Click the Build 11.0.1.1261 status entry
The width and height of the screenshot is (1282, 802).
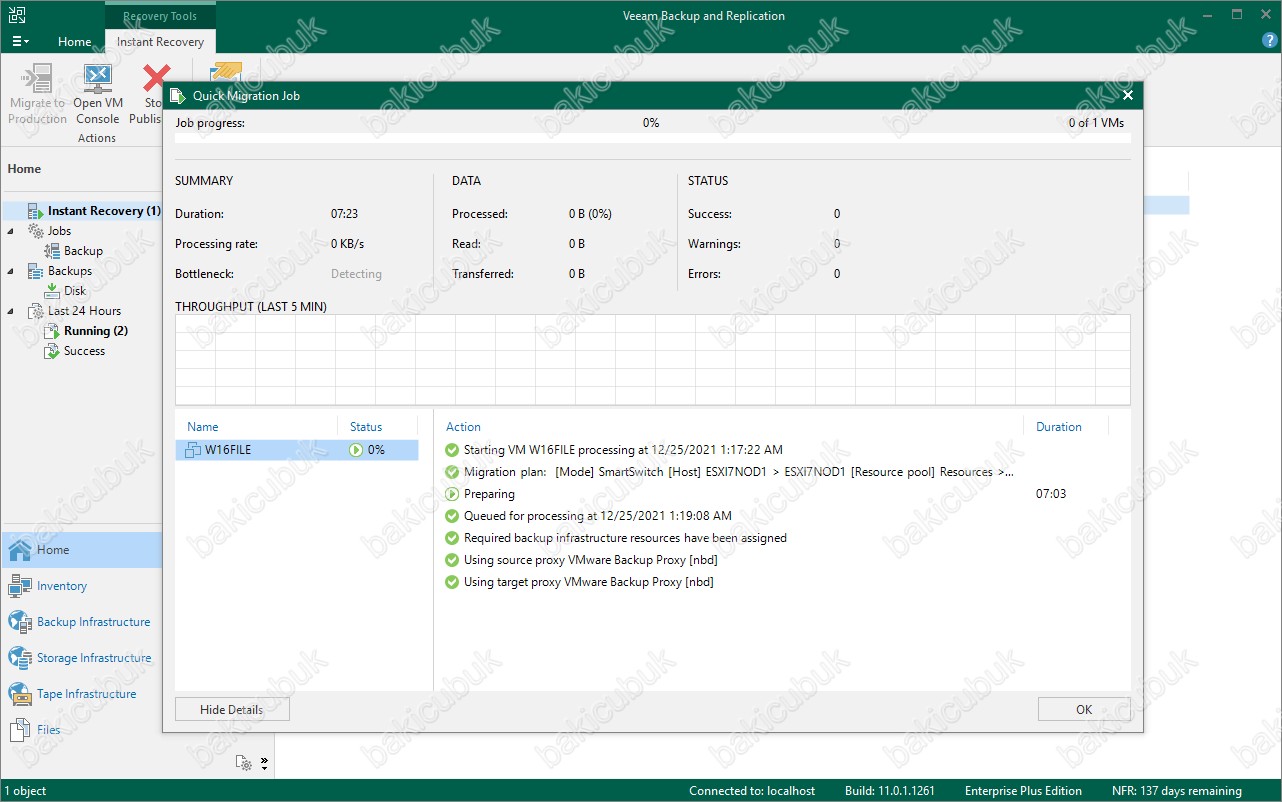[x=888, y=791]
